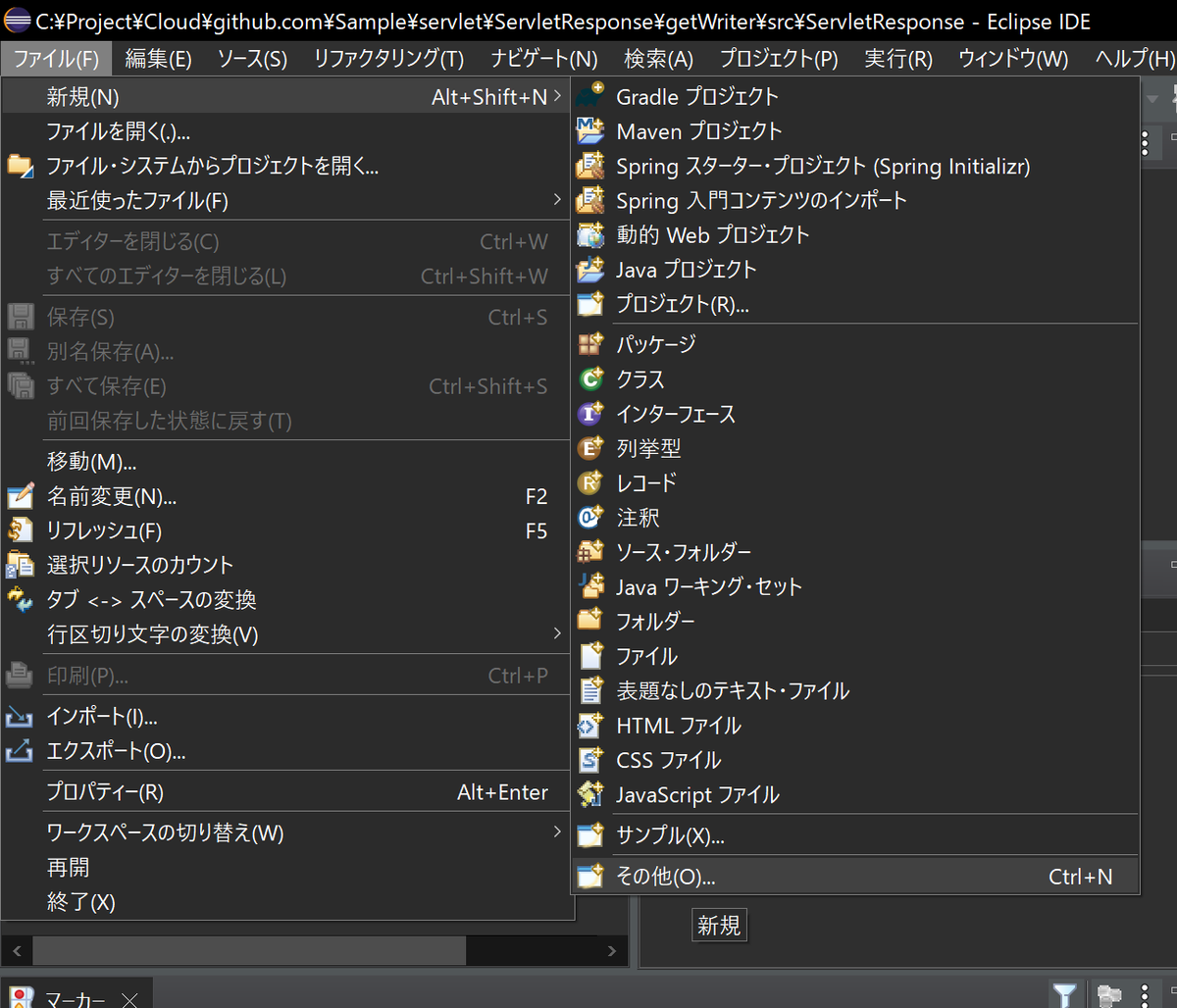Click the 注釈 annotation icon
This screenshot has height=1008, width=1177.
(x=590, y=517)
